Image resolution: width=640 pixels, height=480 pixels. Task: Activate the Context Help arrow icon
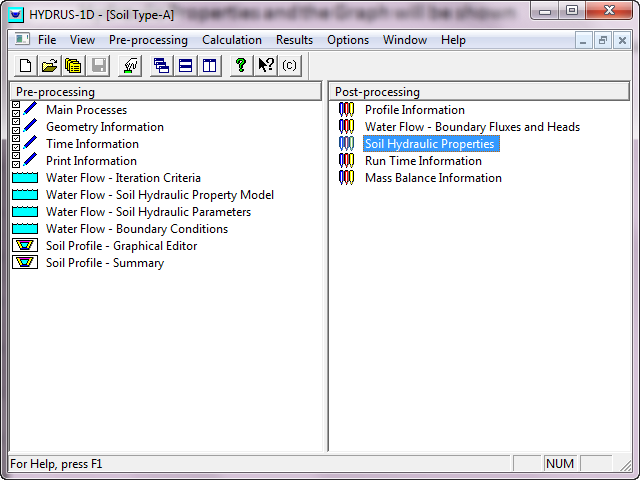click(265, 66)
